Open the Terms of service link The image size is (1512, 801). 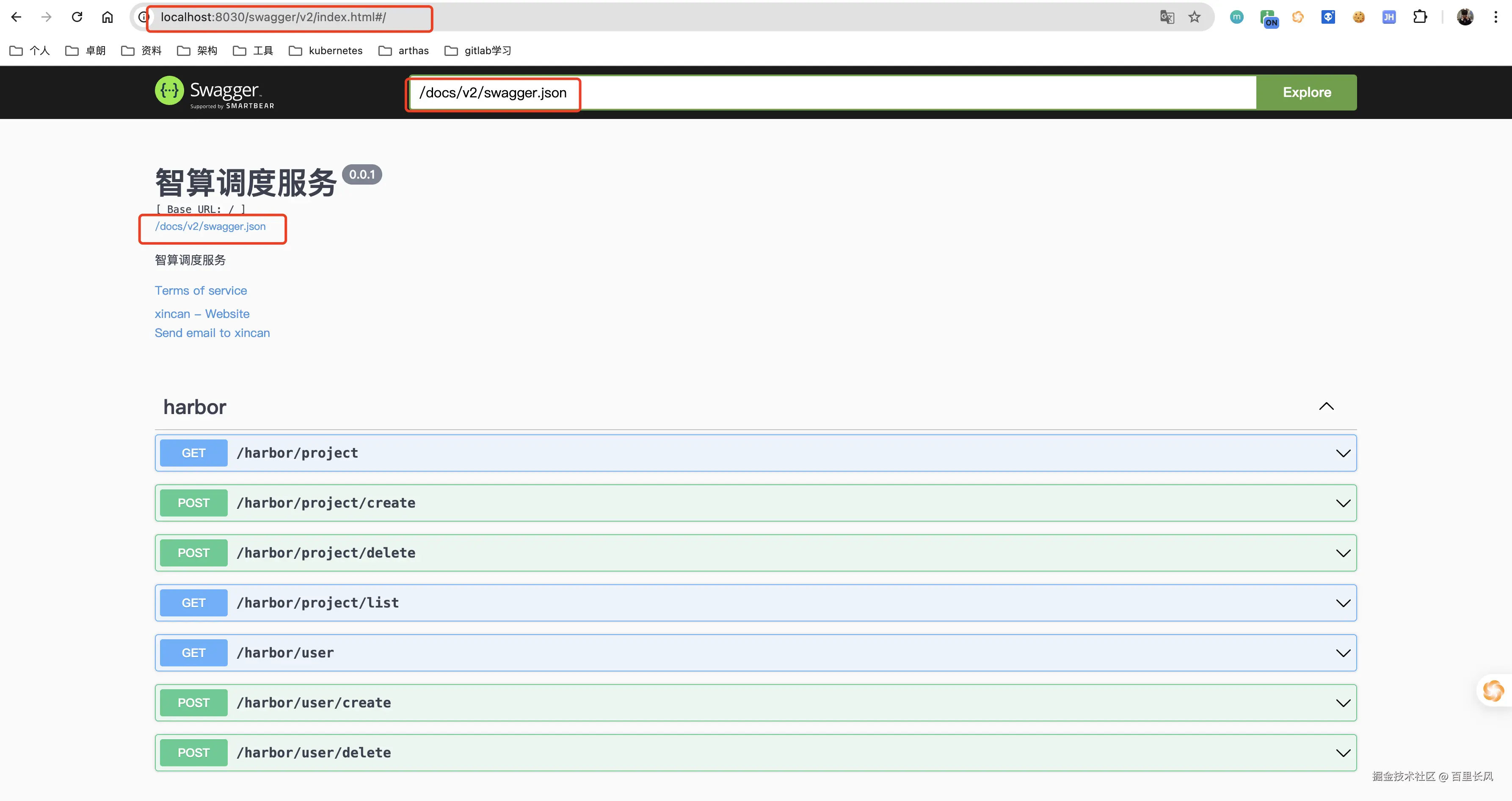(x=201, y=291)
